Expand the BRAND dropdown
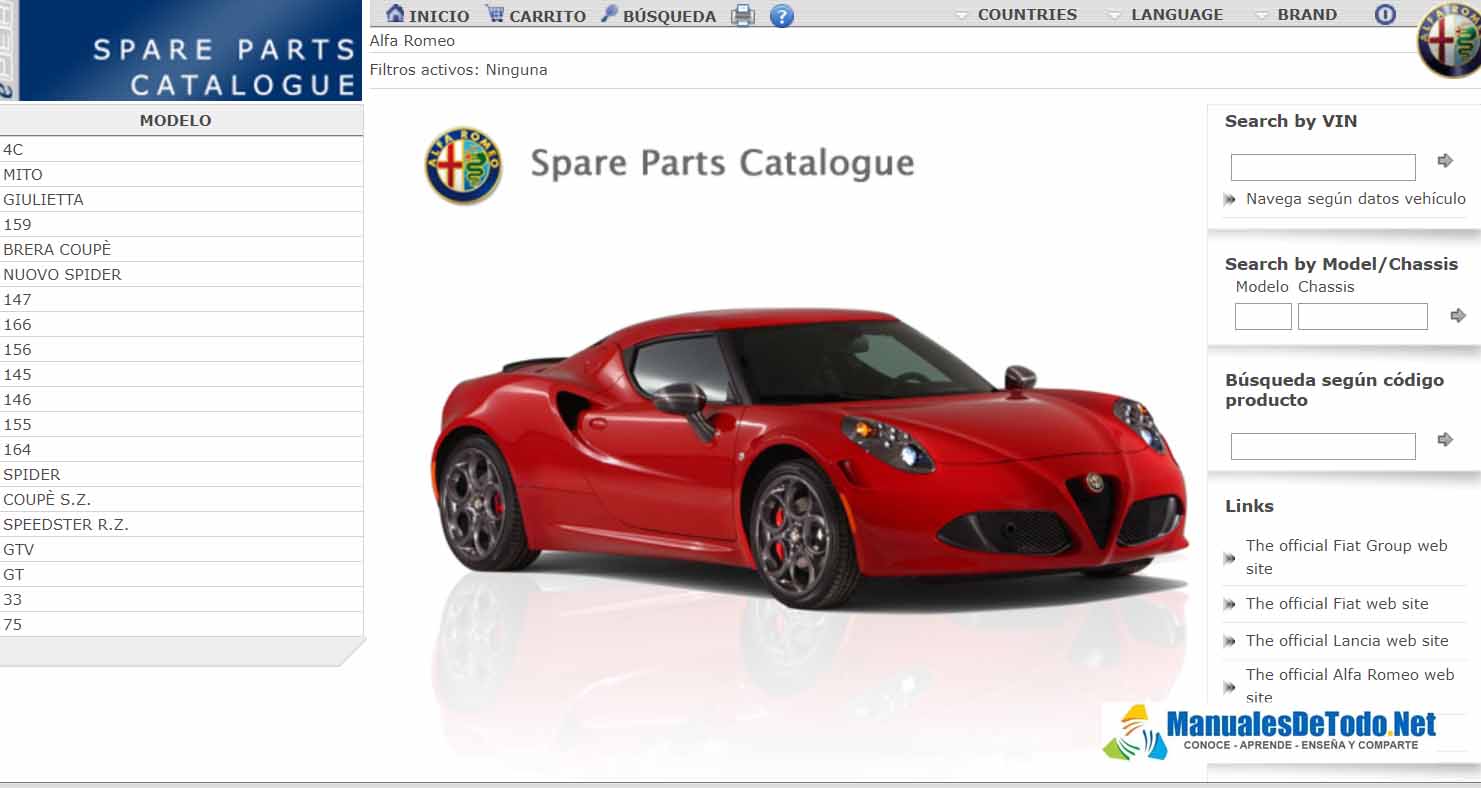1481x788 pixels. click(1296, 15)
